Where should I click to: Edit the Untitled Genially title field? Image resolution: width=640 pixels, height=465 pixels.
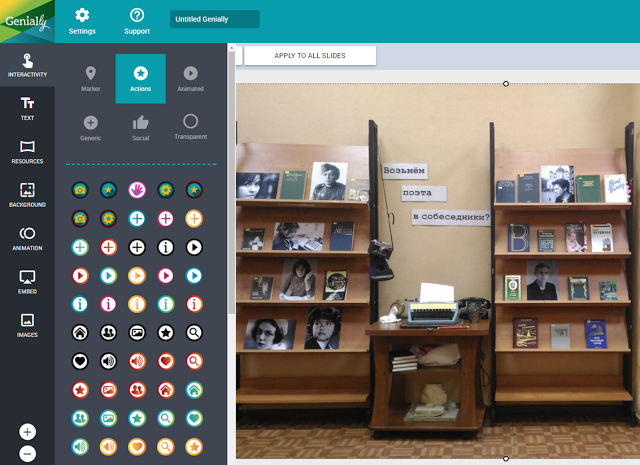[214, 19]
